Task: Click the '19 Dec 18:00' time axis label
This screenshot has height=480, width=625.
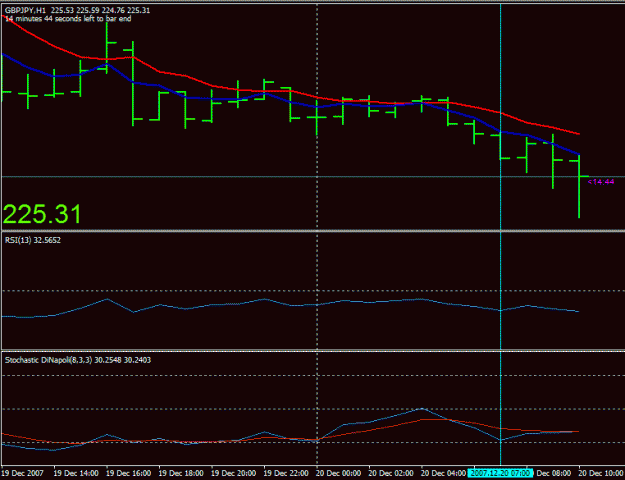Action: (x=182, y=473)
